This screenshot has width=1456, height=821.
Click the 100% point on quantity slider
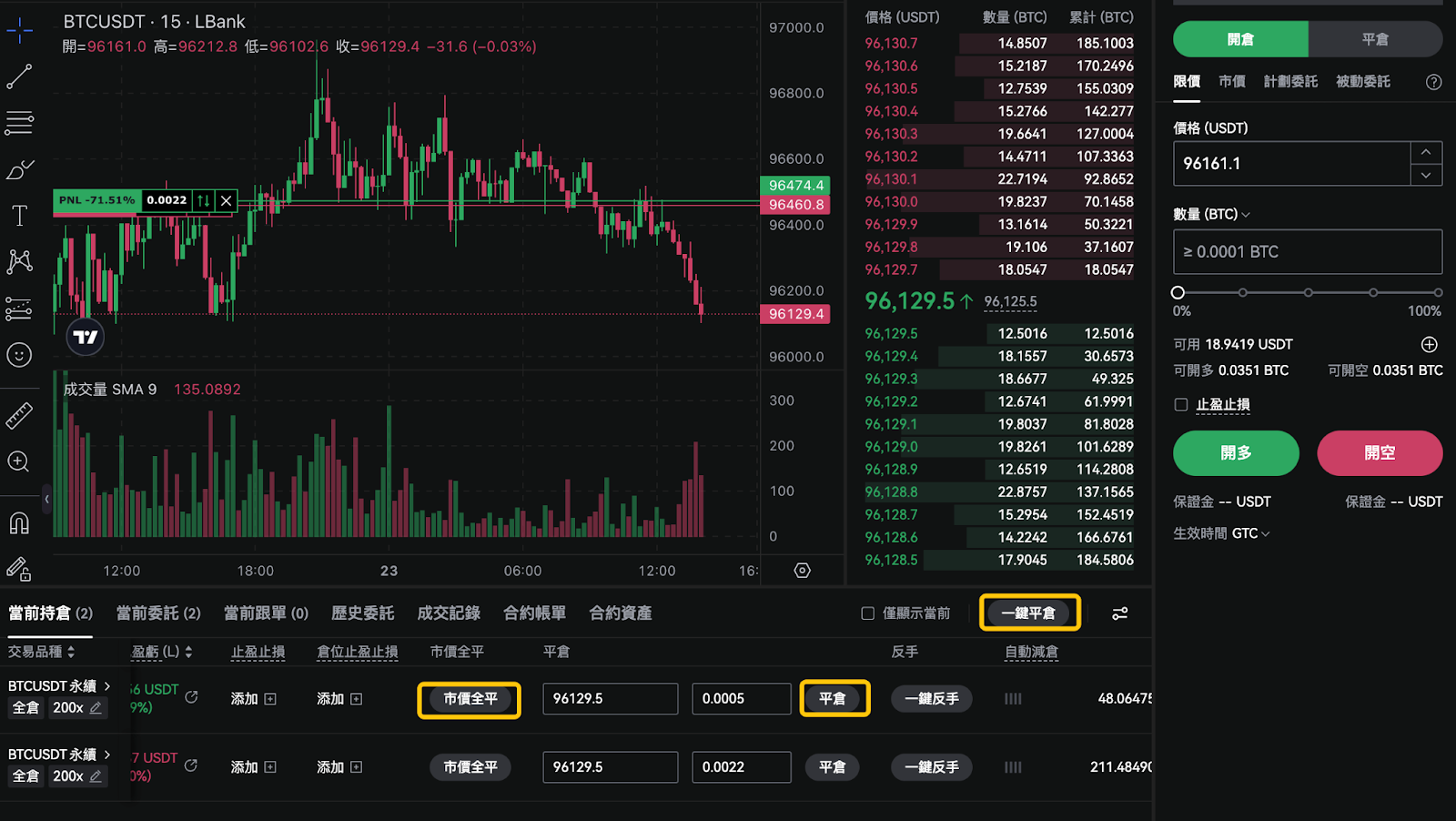point(1438,292)
